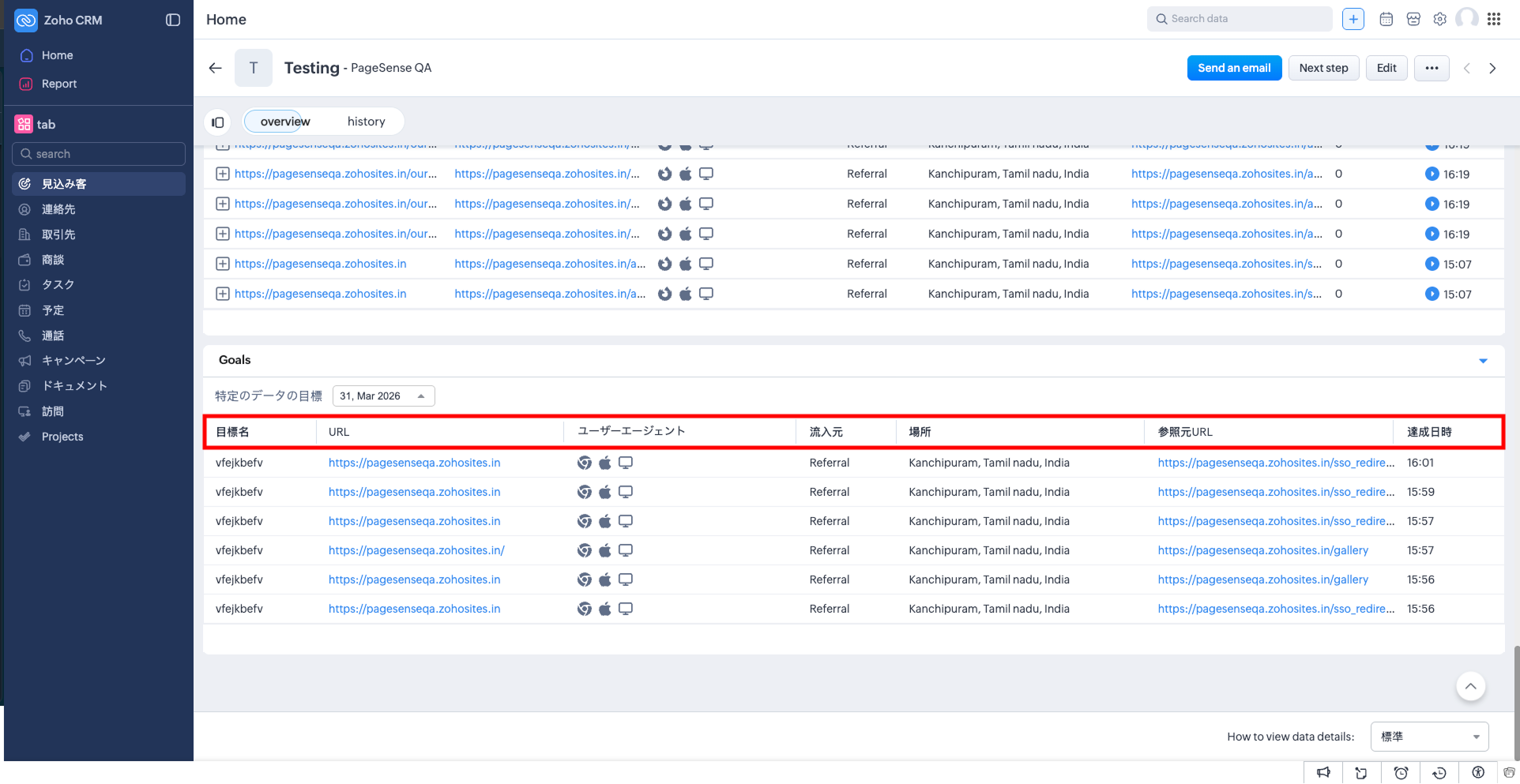Switch to the history tab
Viewport: 1520px width, 784px height.
[366, 122]
